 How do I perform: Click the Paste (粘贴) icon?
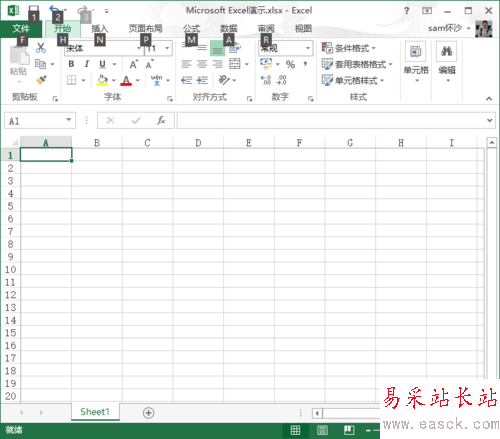coord(19,56)
